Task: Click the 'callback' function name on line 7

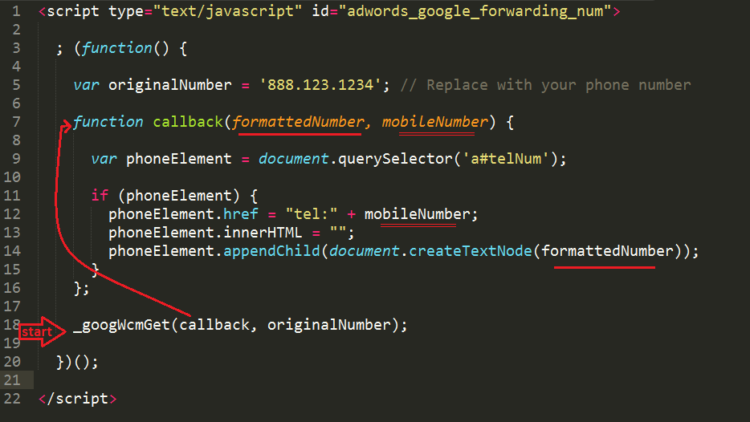Action: 188,122
